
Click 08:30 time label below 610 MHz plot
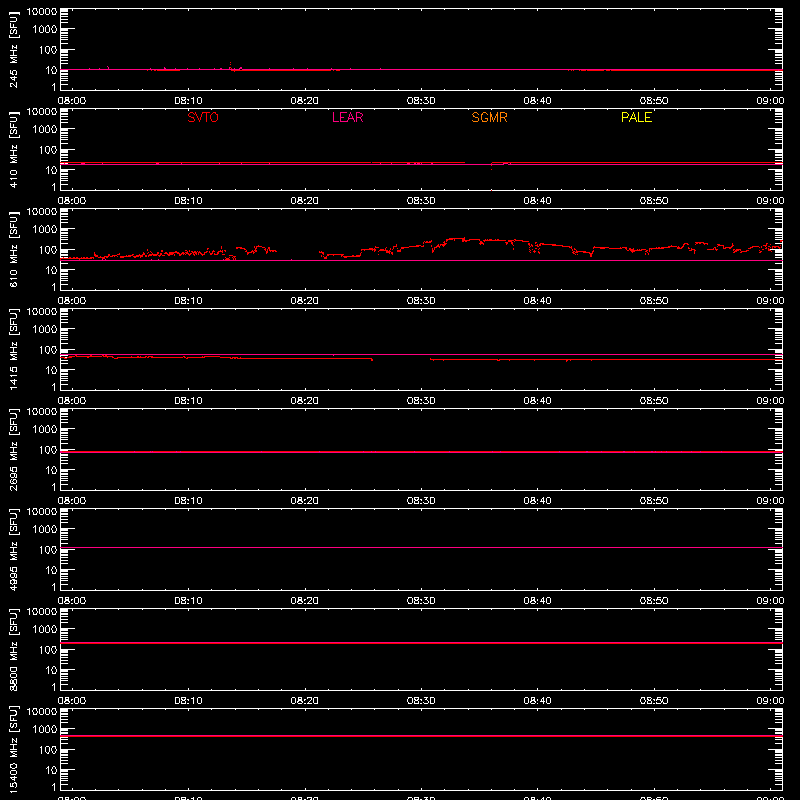(421, 301)
